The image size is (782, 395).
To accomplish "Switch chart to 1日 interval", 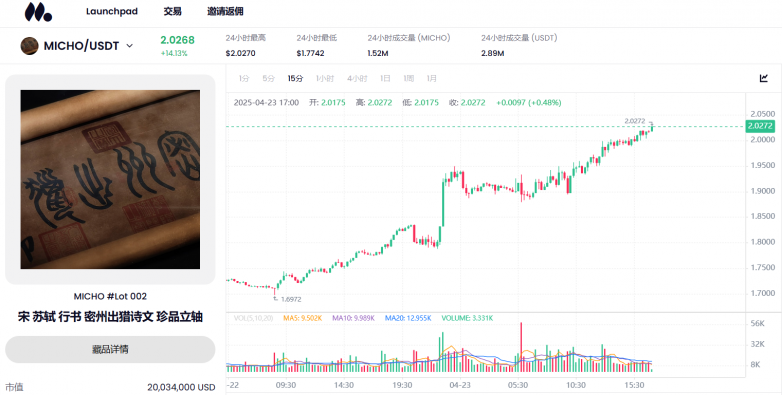I will (385, 78).
